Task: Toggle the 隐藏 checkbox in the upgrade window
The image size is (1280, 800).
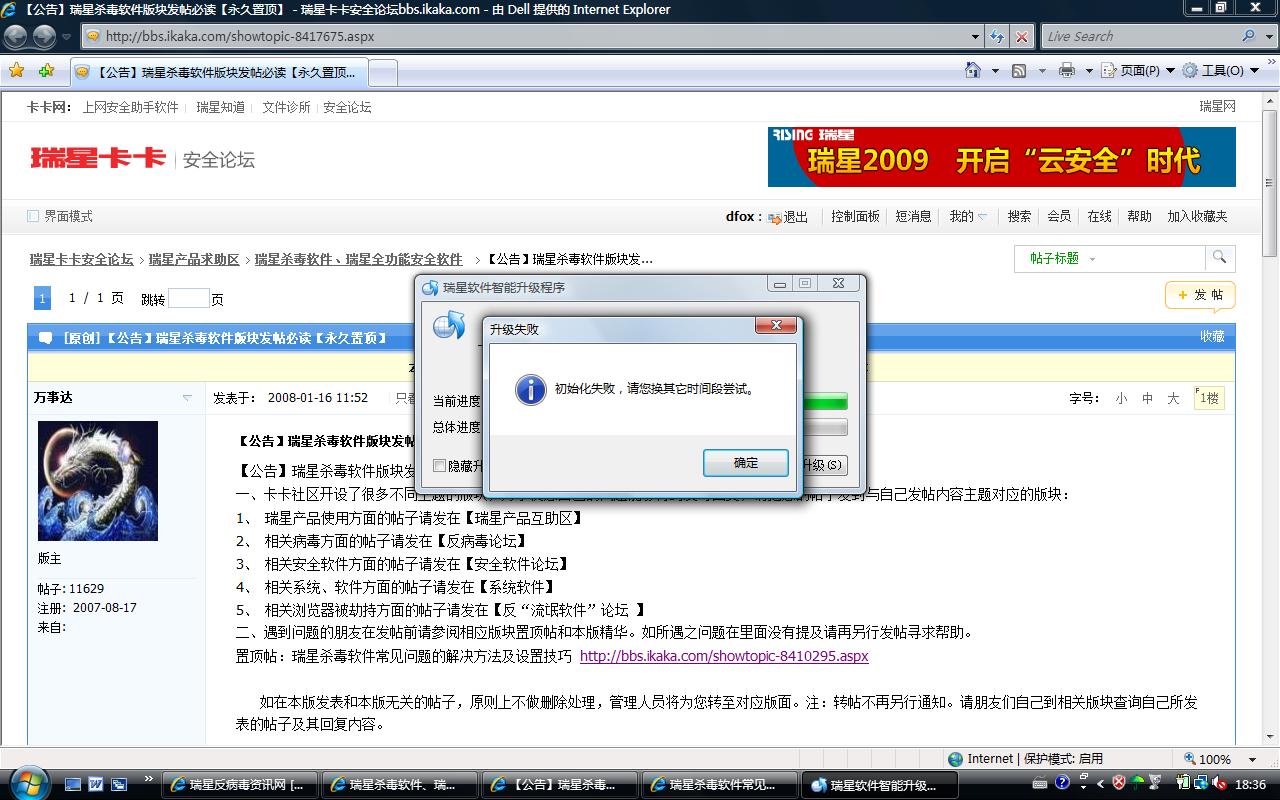Action: click(439, 465)
